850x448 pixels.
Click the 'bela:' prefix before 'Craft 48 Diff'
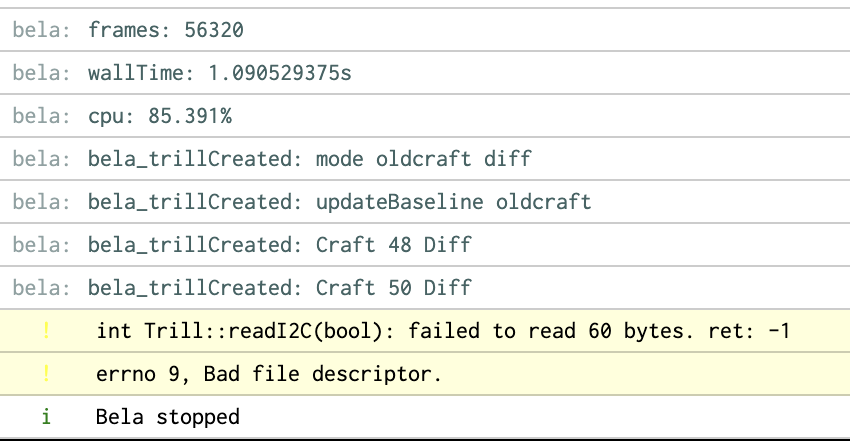(x=42, y=245)
